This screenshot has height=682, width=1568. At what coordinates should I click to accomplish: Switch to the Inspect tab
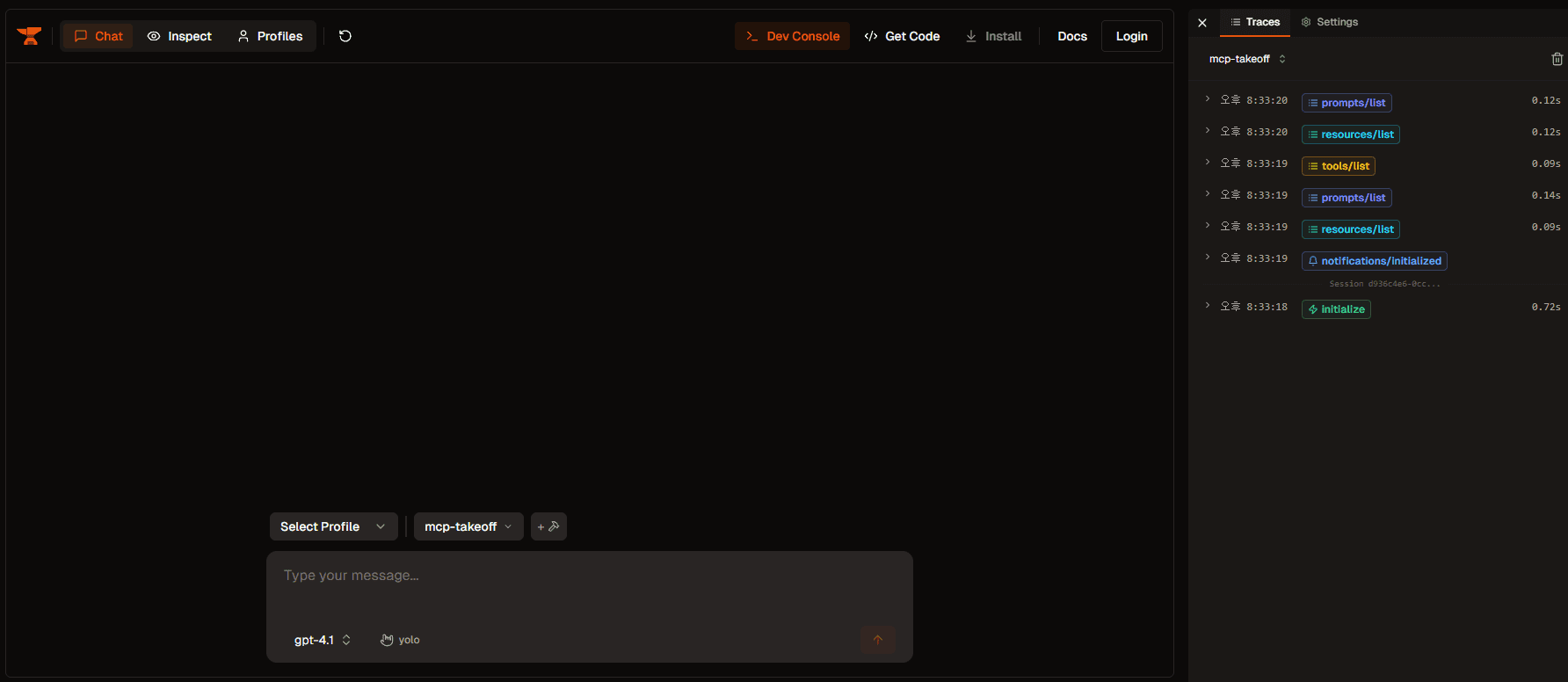pos(179,36)
